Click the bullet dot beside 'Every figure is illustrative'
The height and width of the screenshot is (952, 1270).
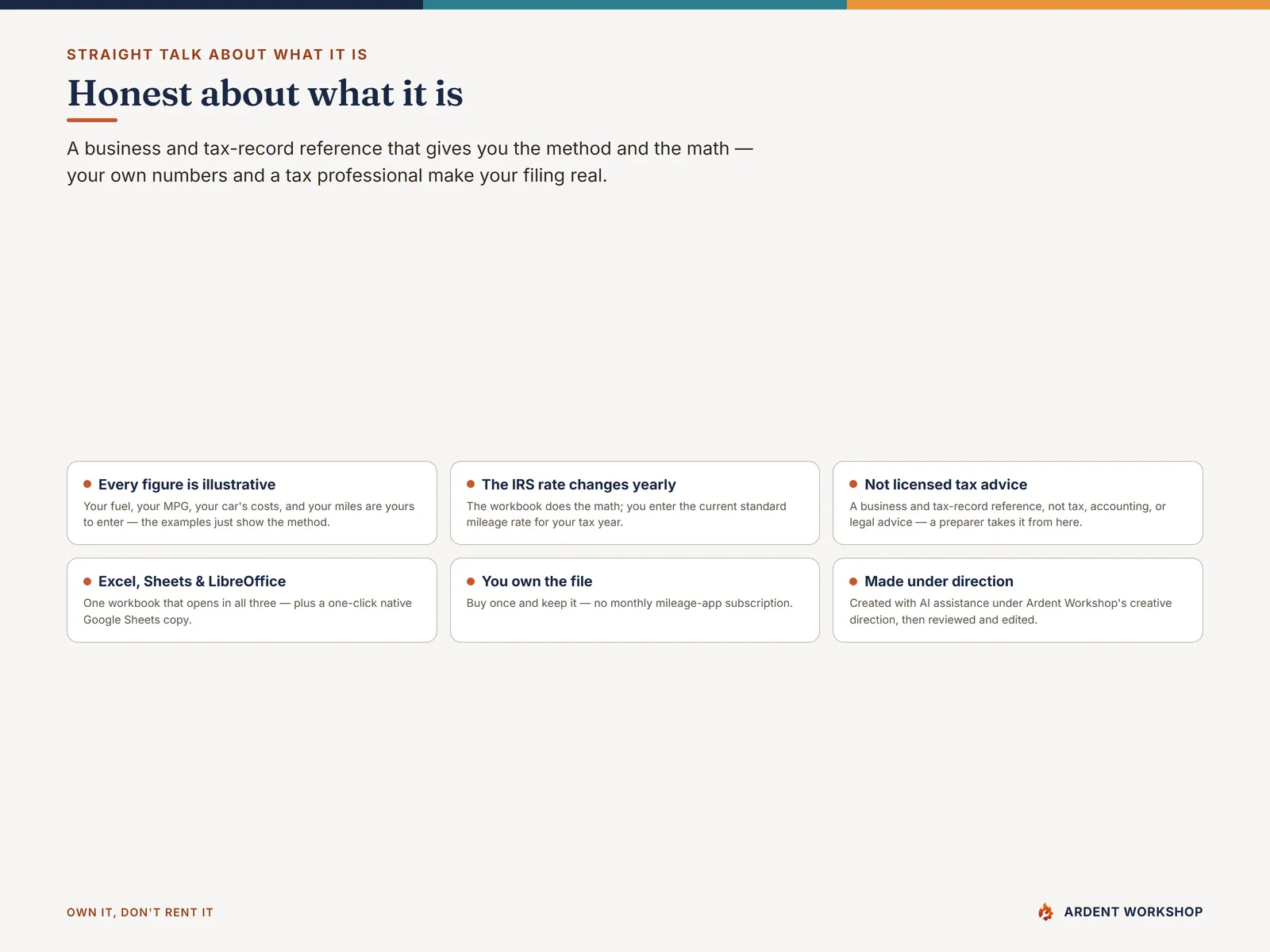(x=87, y=484)
